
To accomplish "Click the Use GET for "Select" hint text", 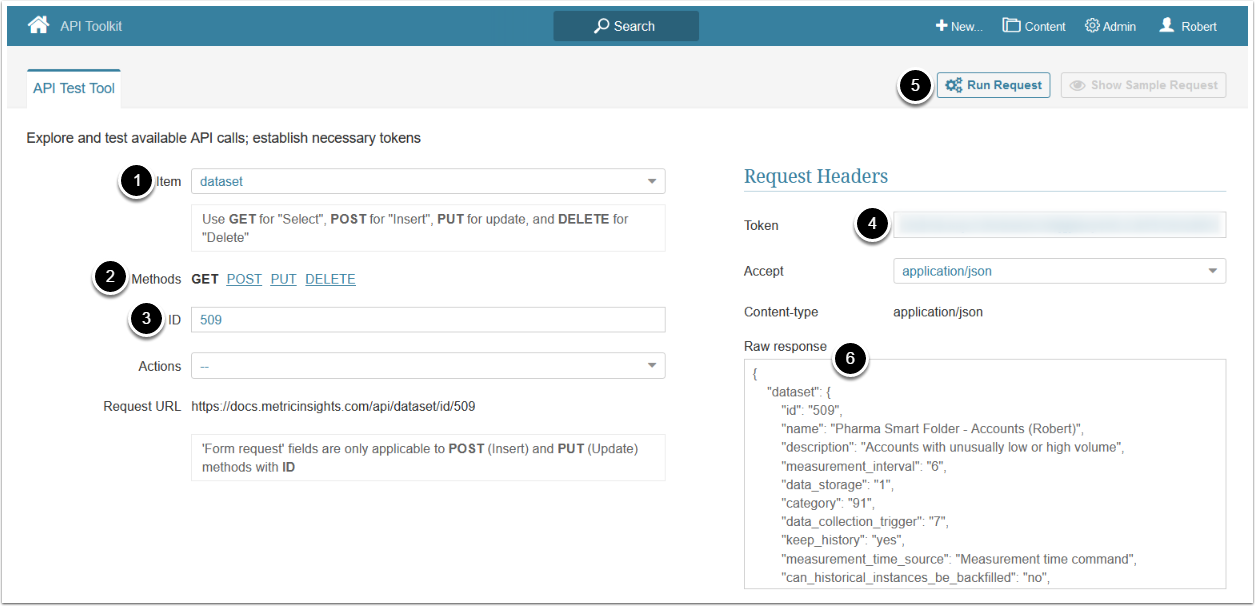I will pyautogui.click(x=428, y=228).
